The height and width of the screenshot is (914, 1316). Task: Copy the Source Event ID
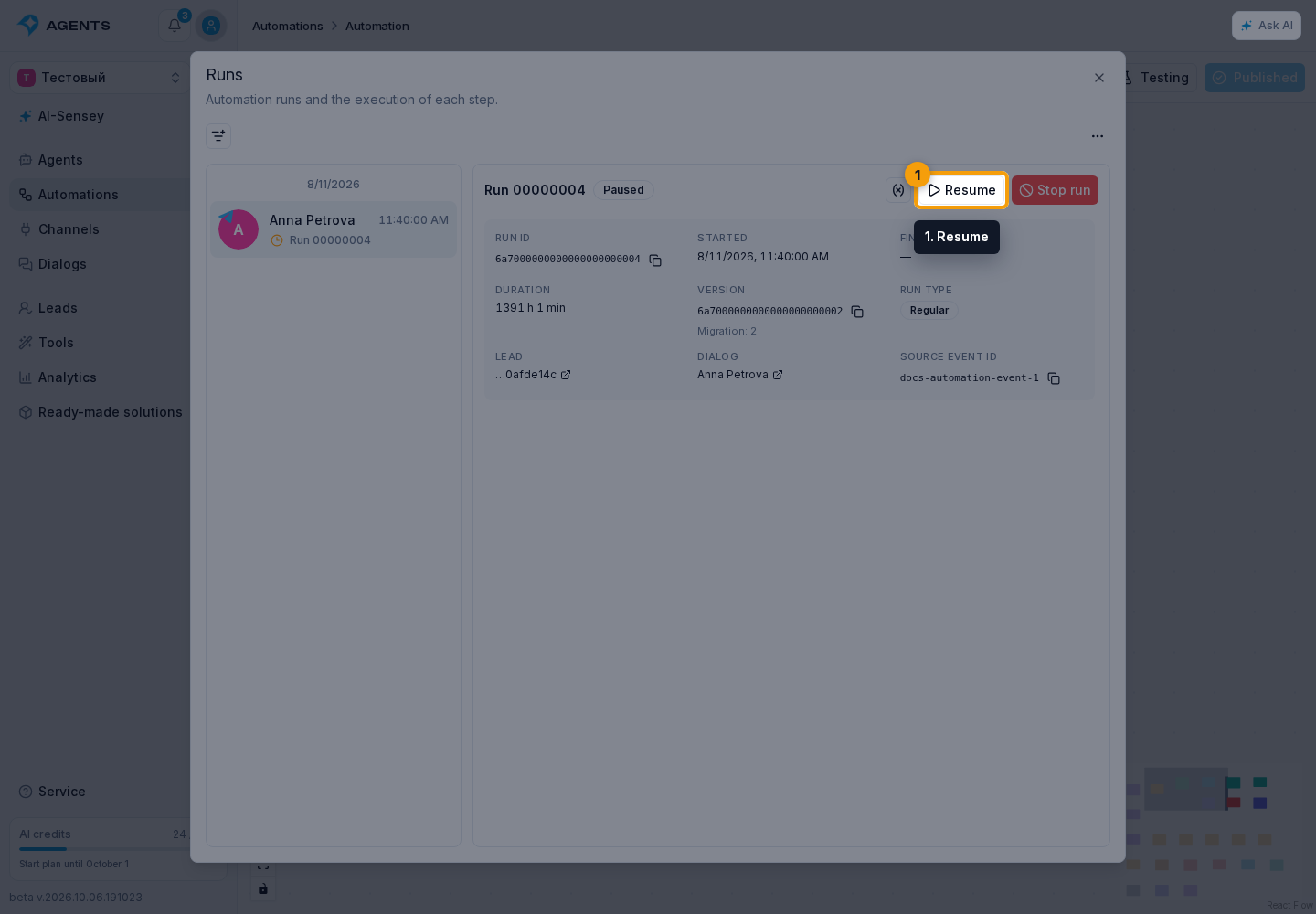click(1054, 378)
